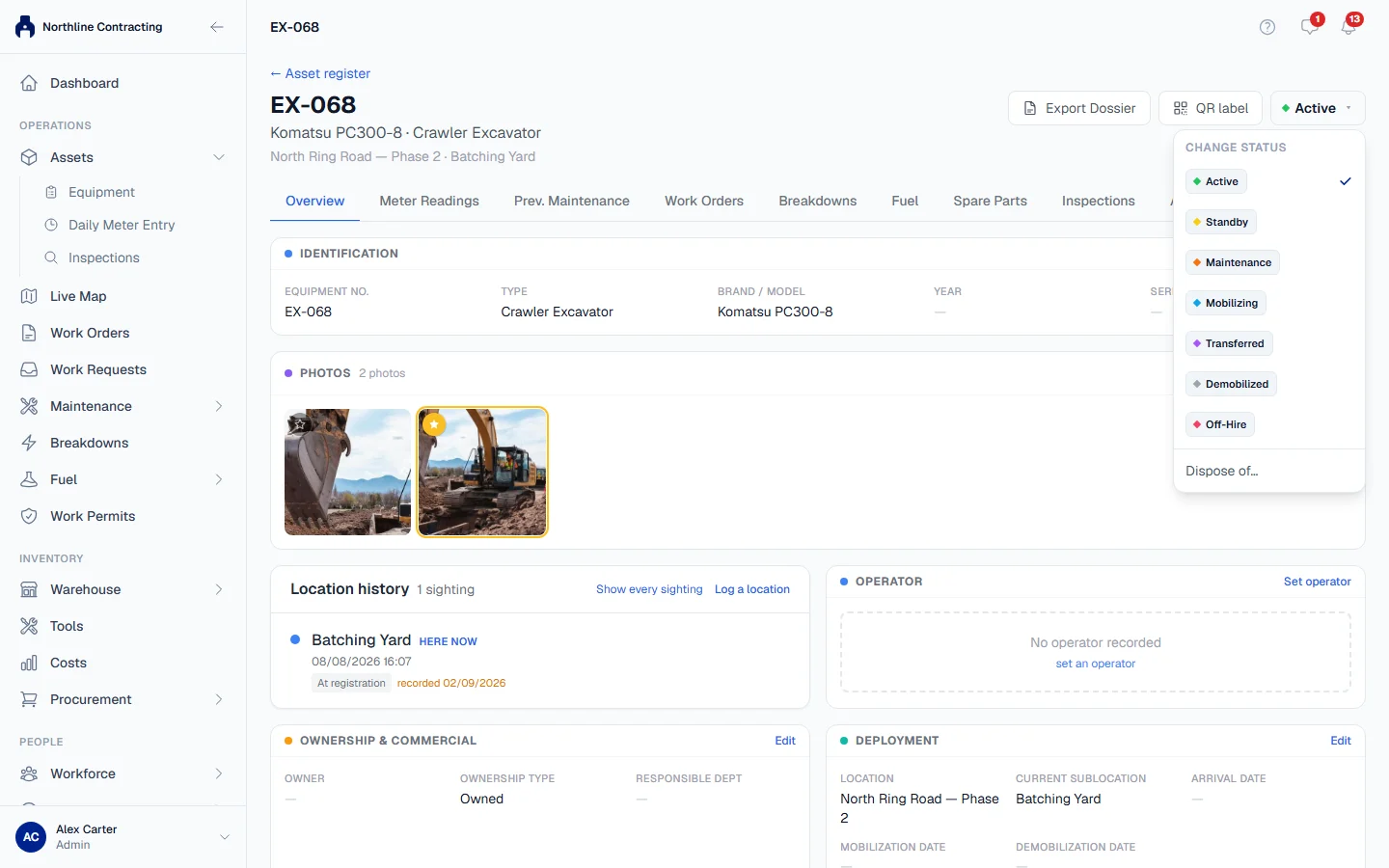The height and width of the screenshot is (868, 1389).
Task: Select the Standby status option
Action: [x=1220, y=222]
